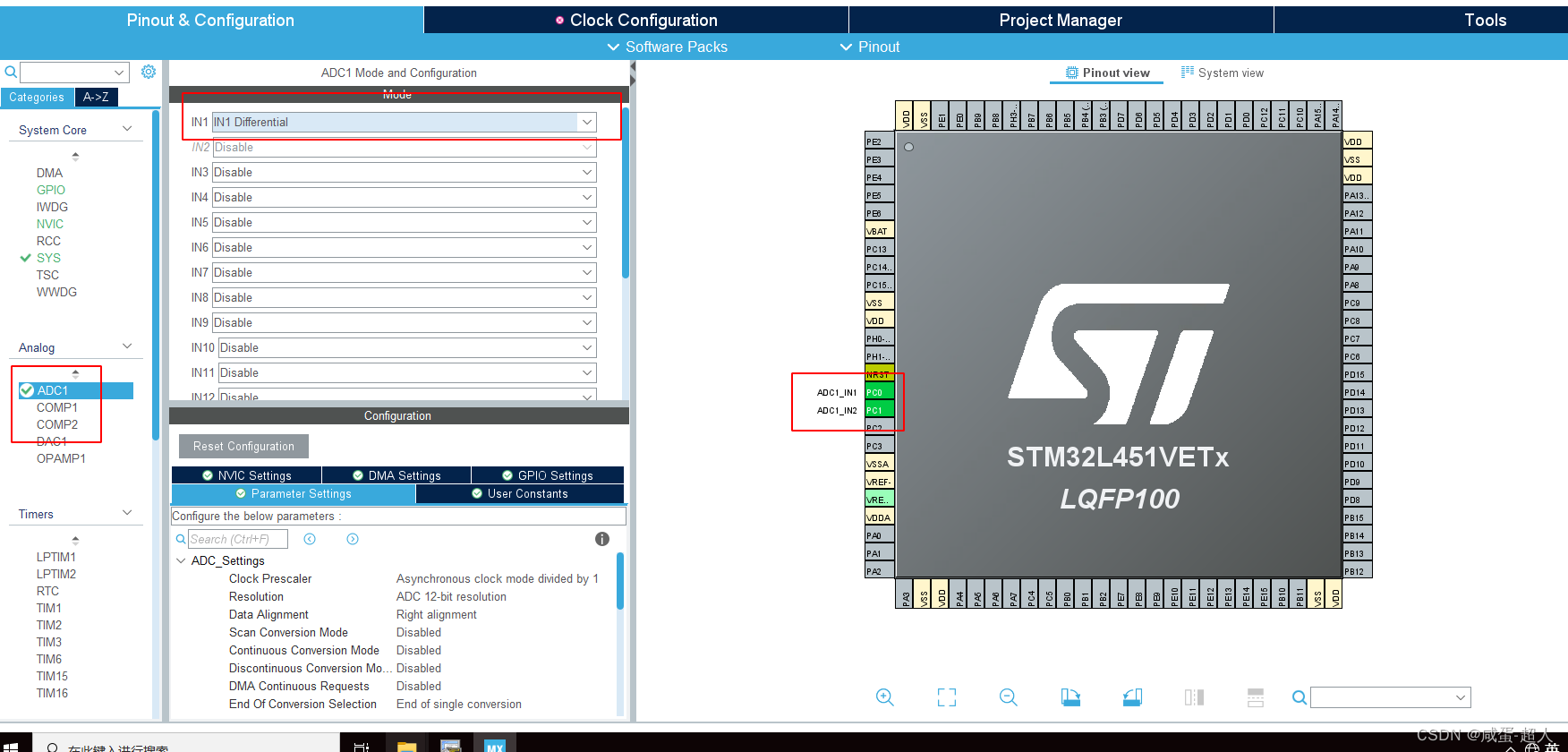Zoom out of the chip pinout
The height and width of the screenshot is (752, 1568).
(x=1008, y=697)
